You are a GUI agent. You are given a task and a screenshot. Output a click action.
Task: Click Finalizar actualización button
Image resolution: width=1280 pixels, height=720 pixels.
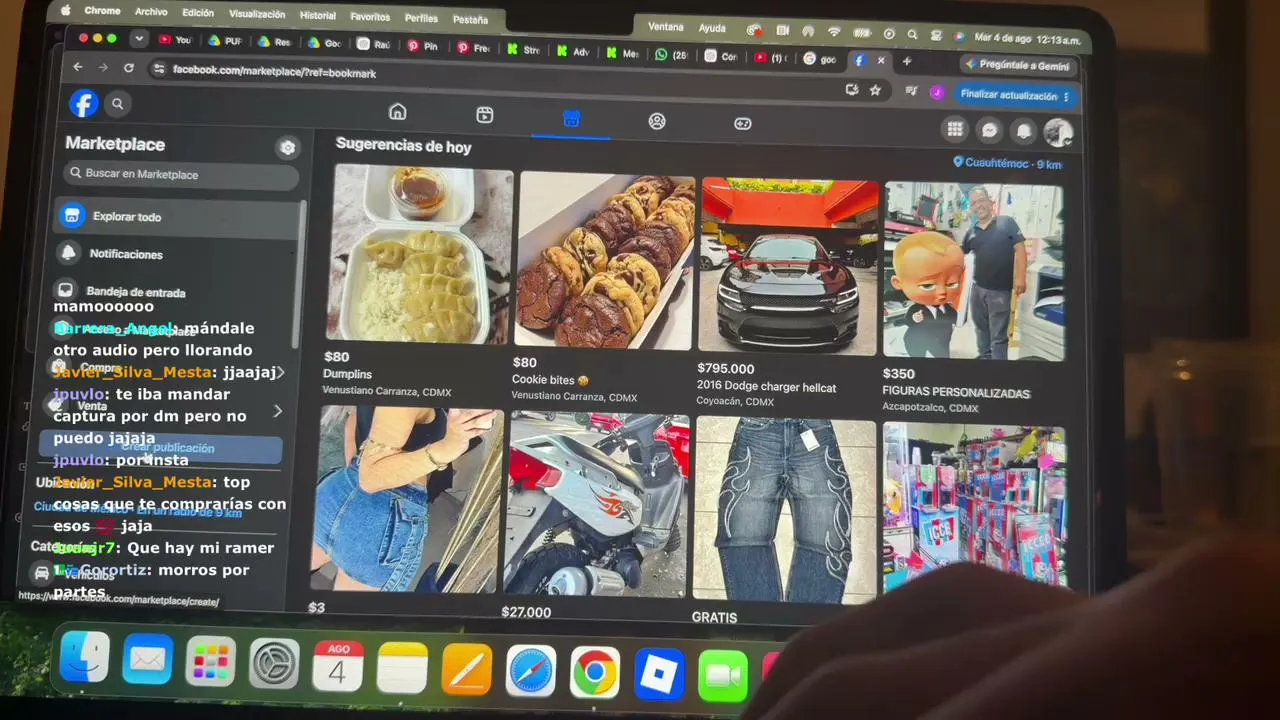1014,96
